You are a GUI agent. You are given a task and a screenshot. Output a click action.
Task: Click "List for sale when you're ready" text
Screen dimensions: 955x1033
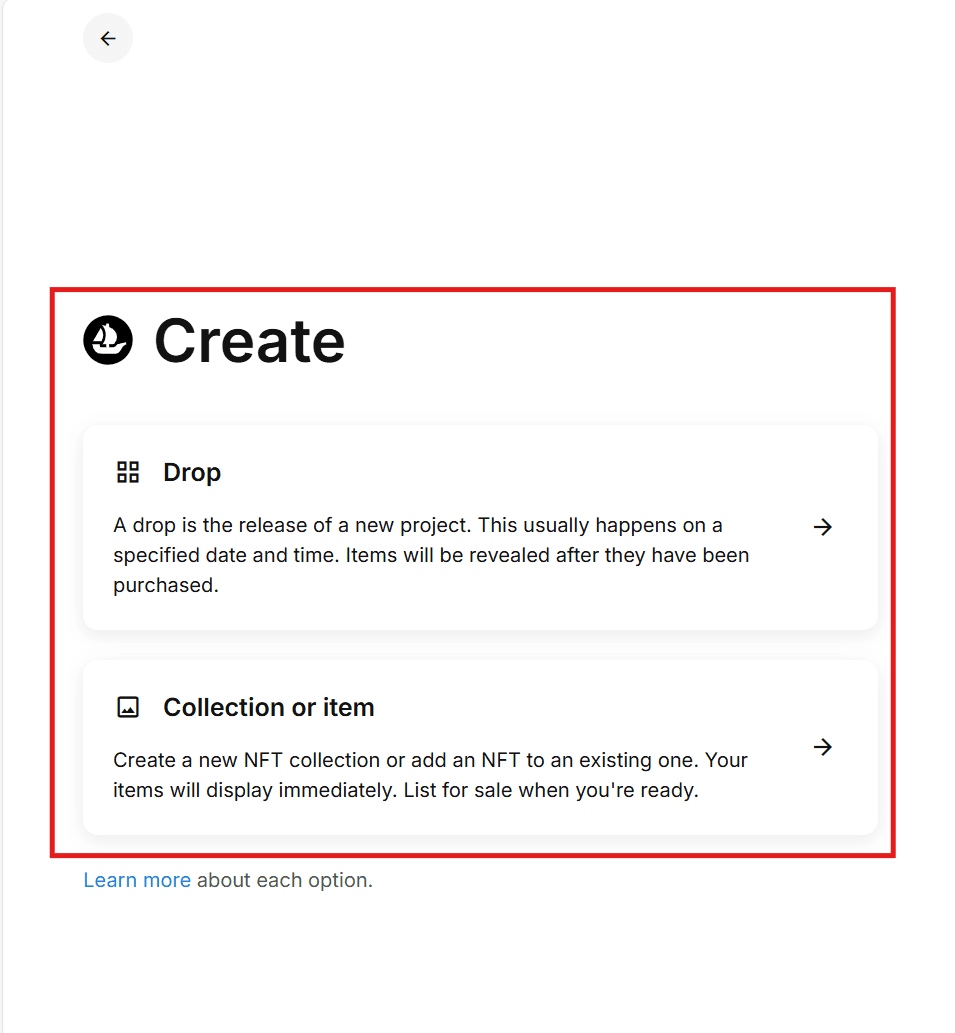pyautogui.click(x=551, y=790)
